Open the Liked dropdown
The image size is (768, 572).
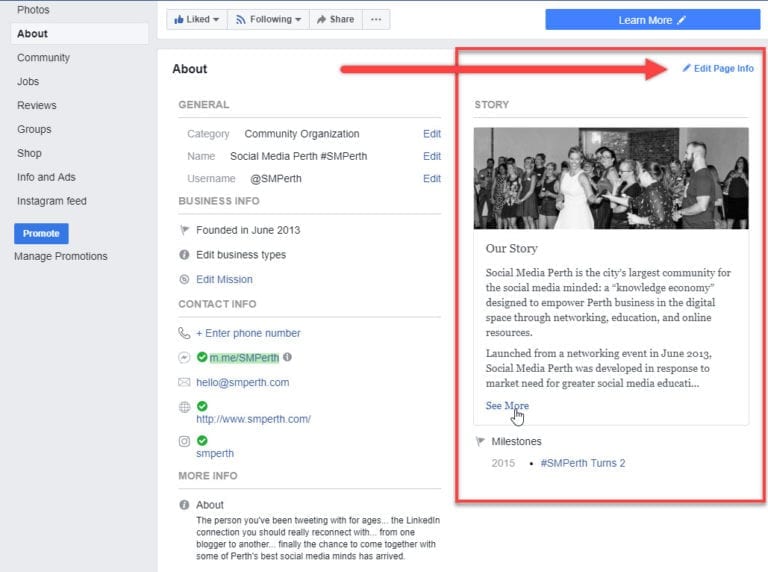click(x=197, y=20)
